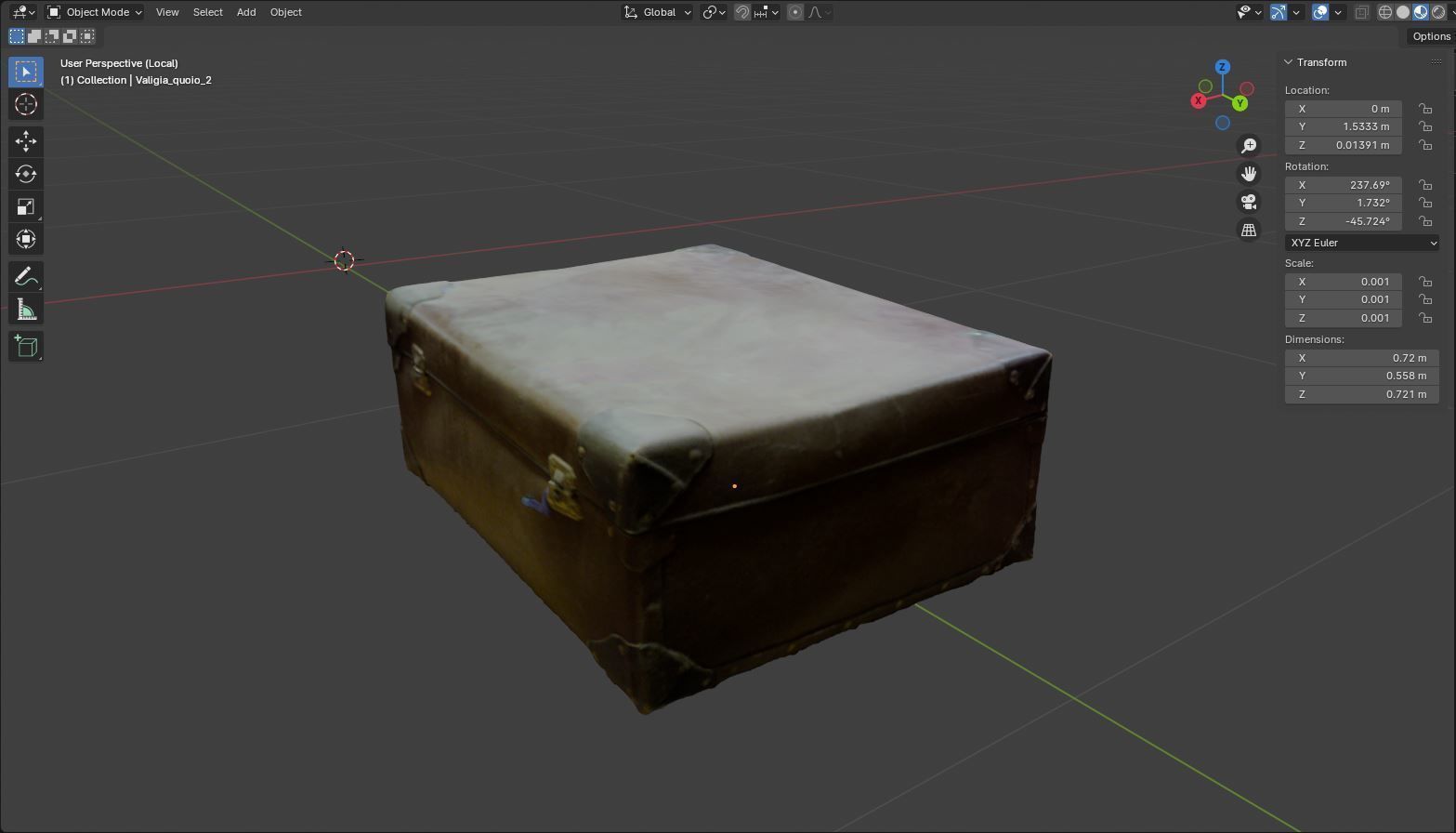Click the Location Y field 1.5333 m
The height and width of the screenshot is (833, 1456).
1344,126
